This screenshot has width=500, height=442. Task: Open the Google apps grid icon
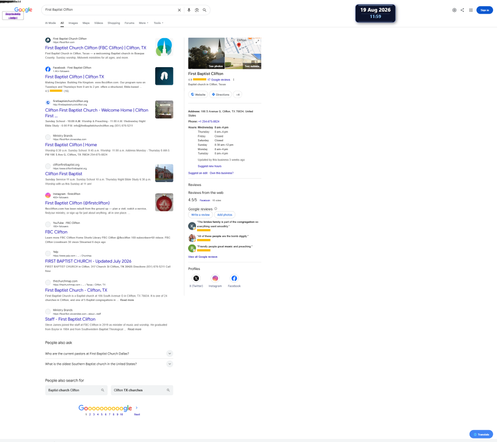pos(471,10)
